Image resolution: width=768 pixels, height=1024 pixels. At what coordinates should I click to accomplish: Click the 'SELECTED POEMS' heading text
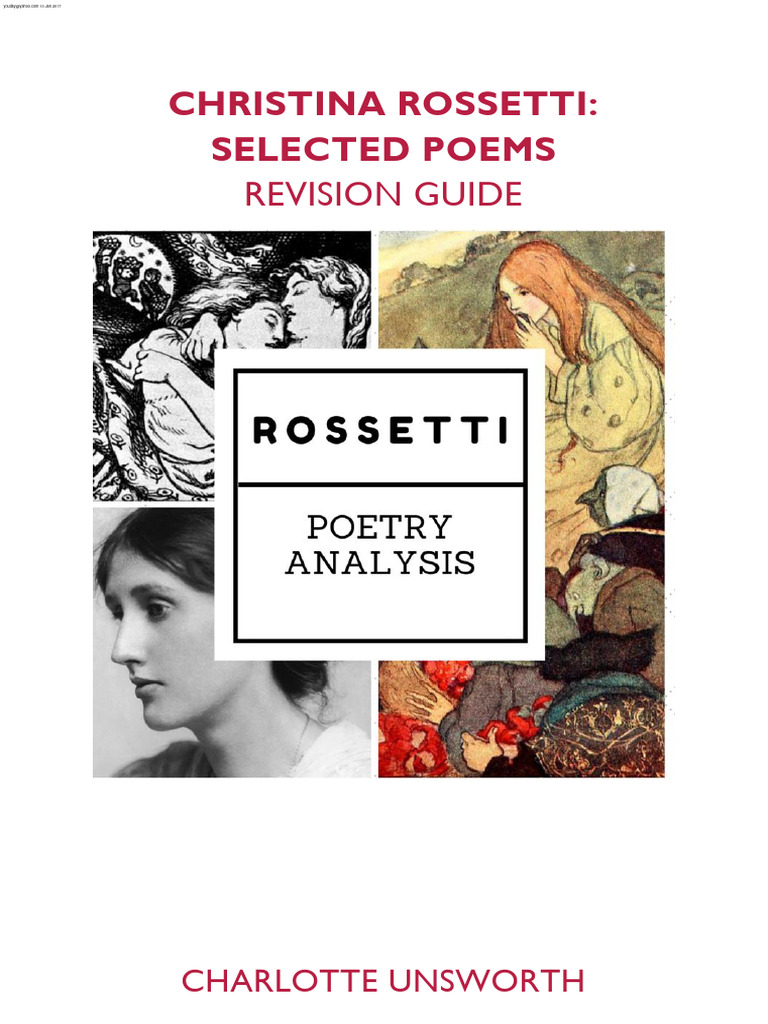pyautogui.click(x=383, y=149)
